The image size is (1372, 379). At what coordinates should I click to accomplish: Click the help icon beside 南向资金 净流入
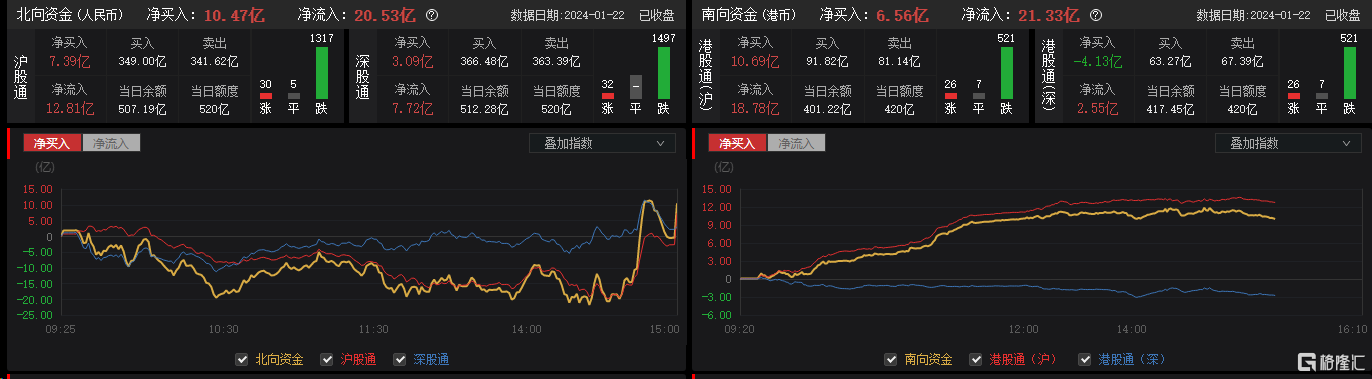[1096, 16]
